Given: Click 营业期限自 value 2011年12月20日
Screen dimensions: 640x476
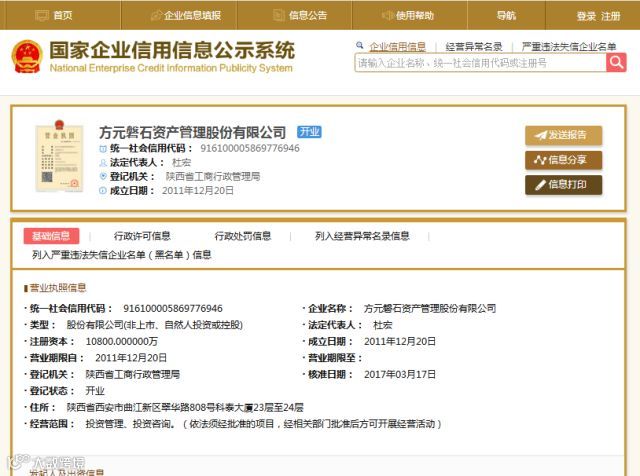Looking at the screenshot, I should click(131, 358).
